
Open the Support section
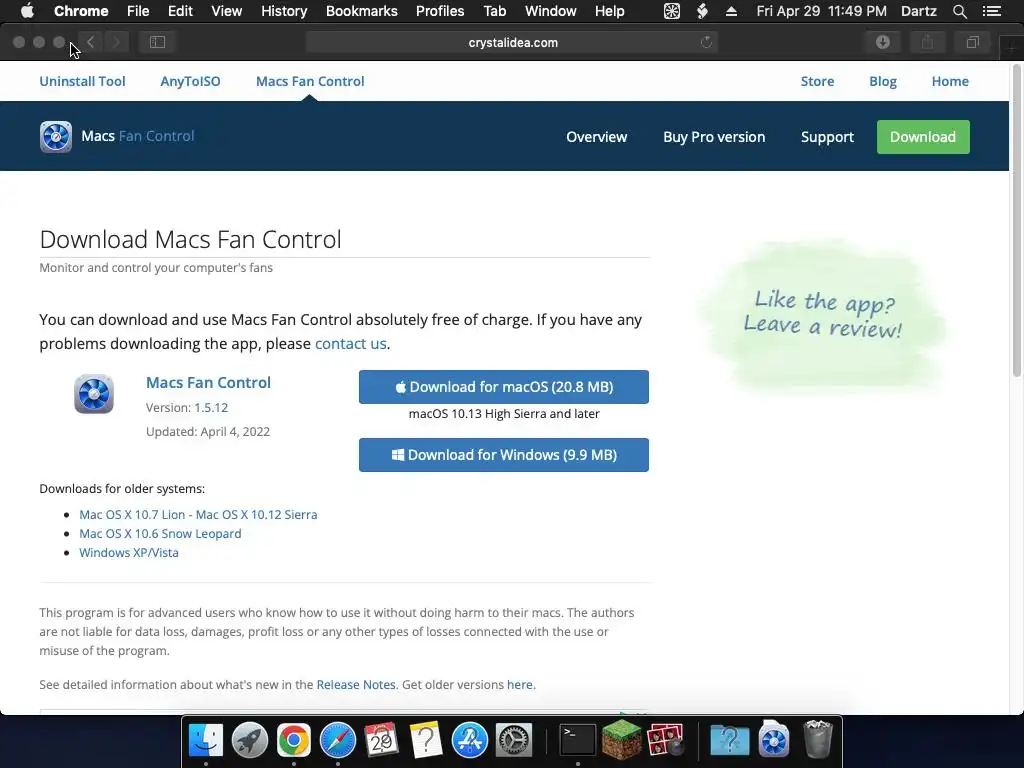827,136
